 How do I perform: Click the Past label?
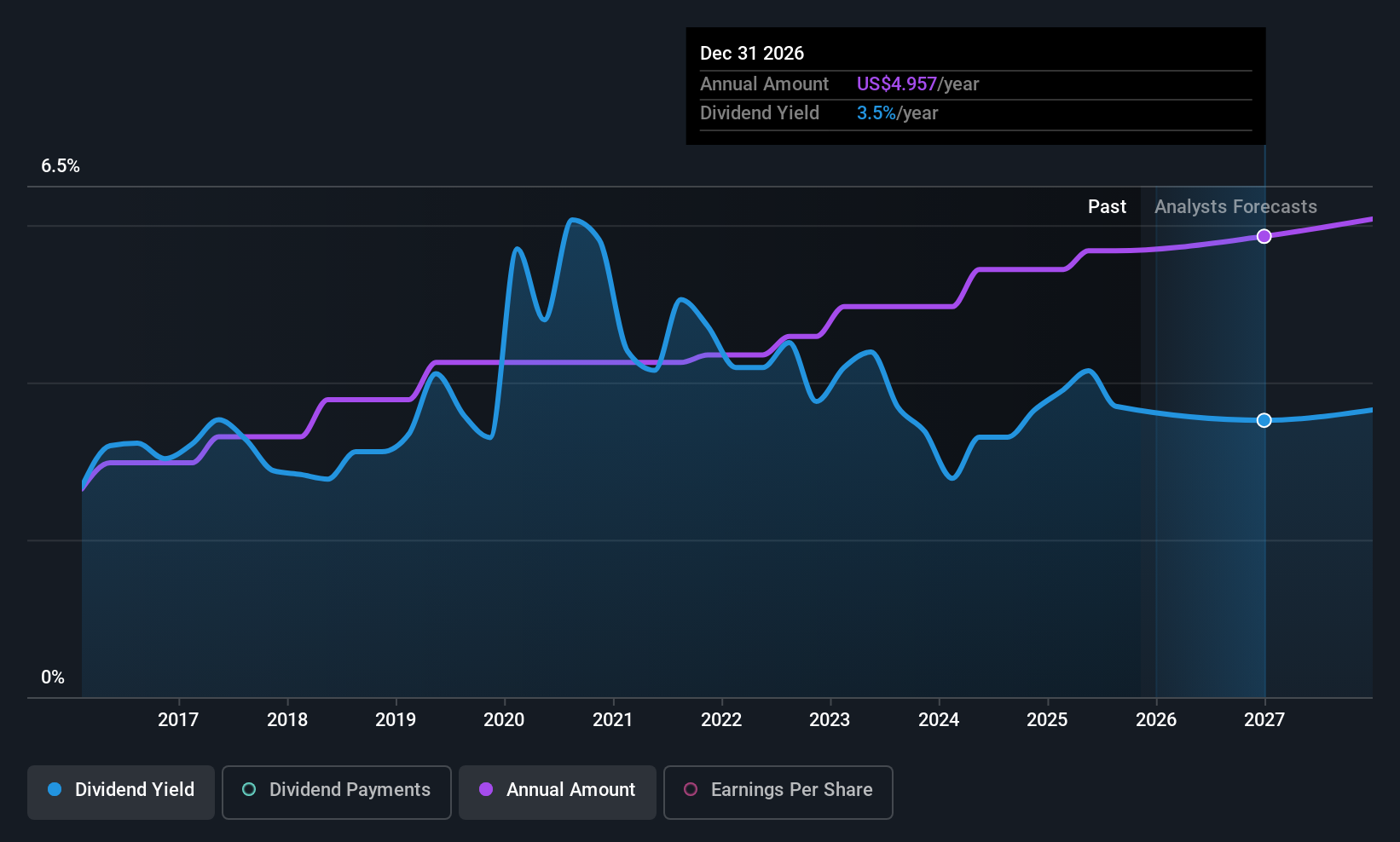click(1107, 207)
